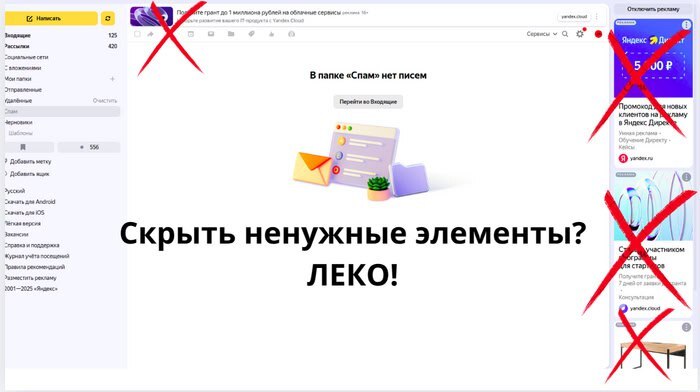
Task: Open the Сервисы dropdown
Action: tap(542, 34)
